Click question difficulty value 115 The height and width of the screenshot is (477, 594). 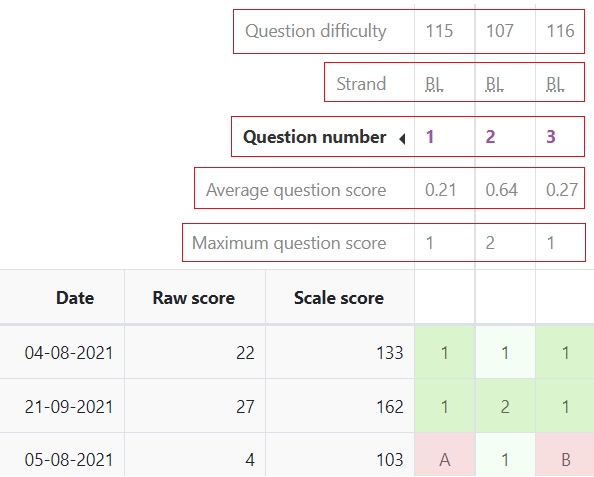click(439, 31)
